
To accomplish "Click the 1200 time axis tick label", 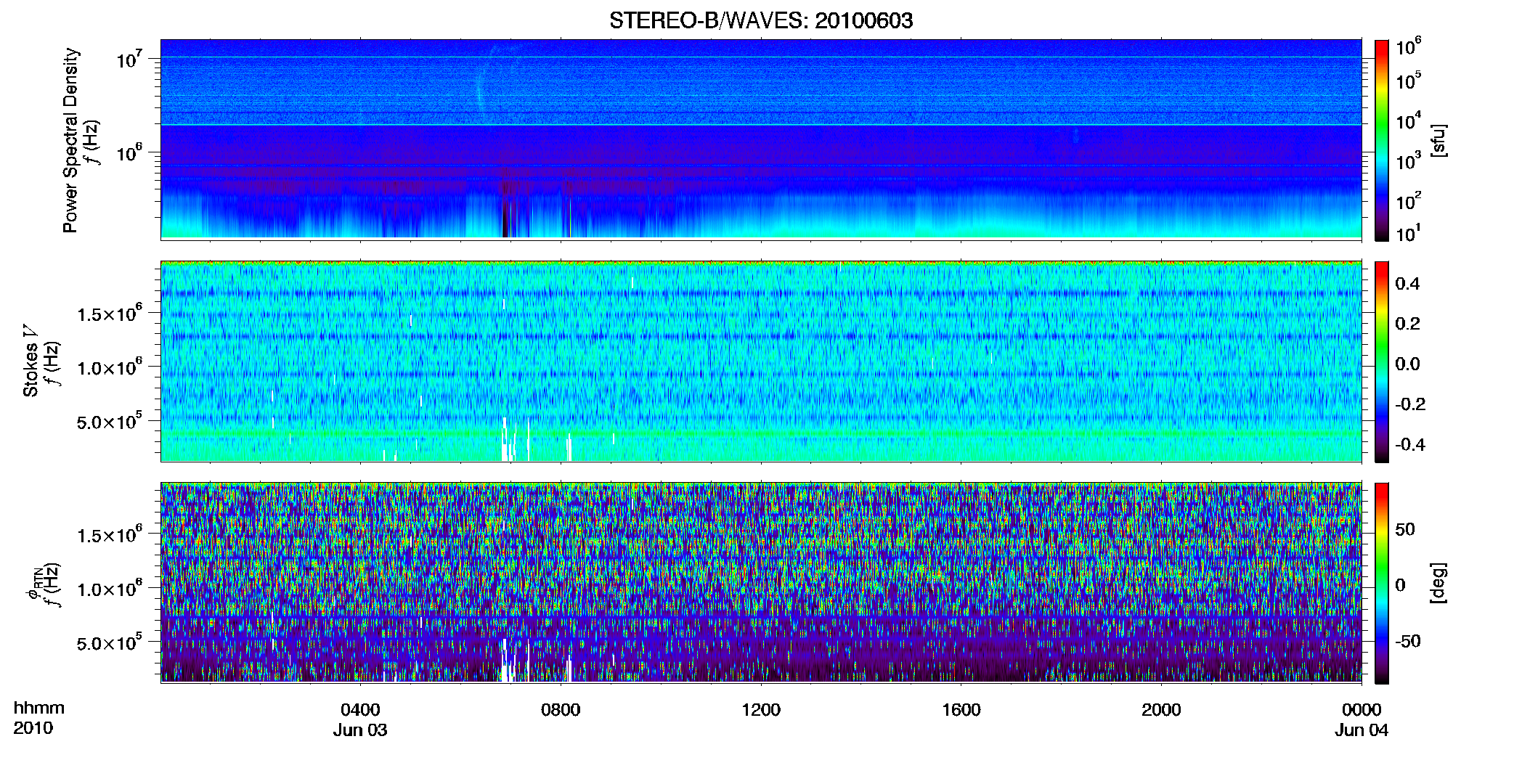I will (761, 709).
